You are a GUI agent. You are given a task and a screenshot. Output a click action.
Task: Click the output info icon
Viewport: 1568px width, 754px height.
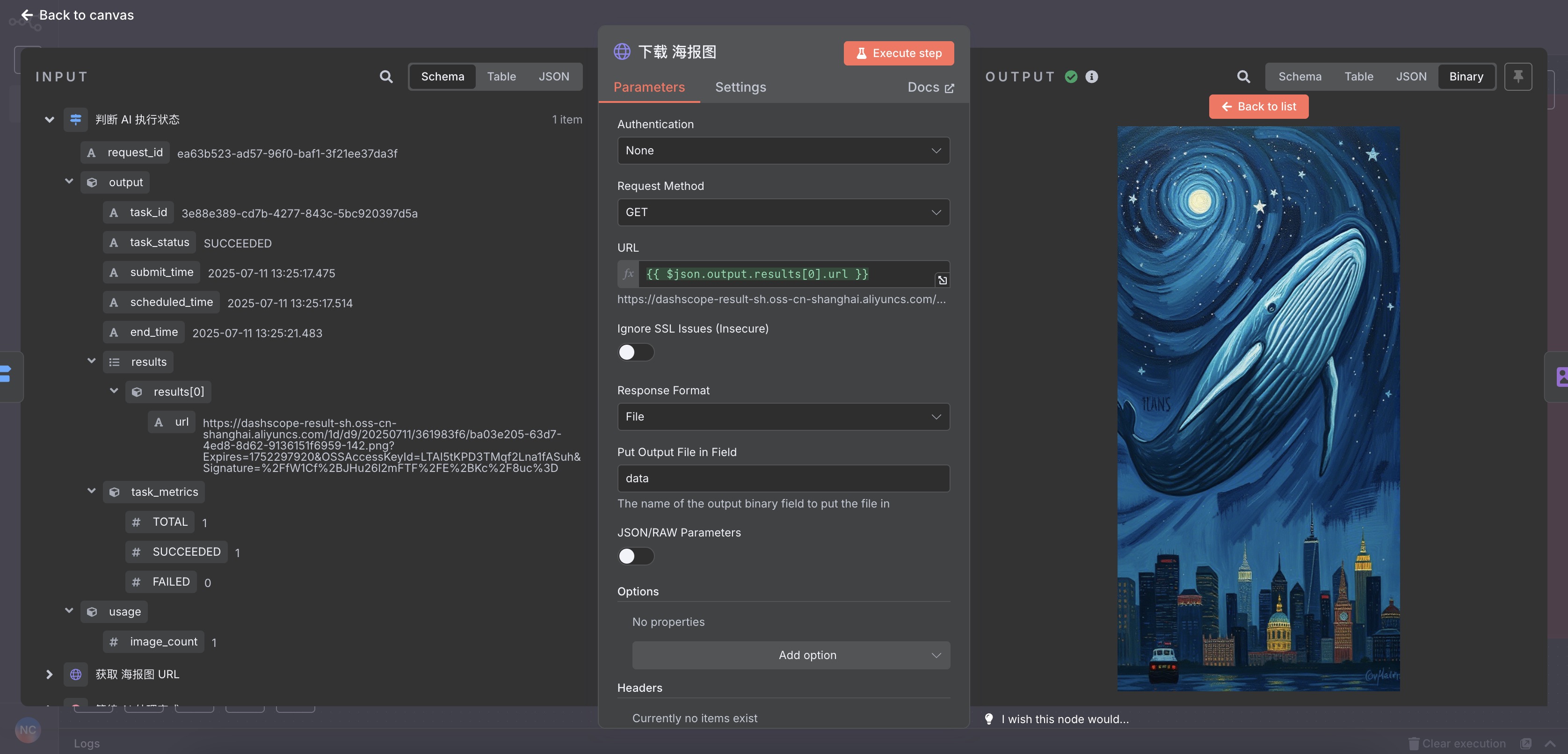tap(1091, 77)
